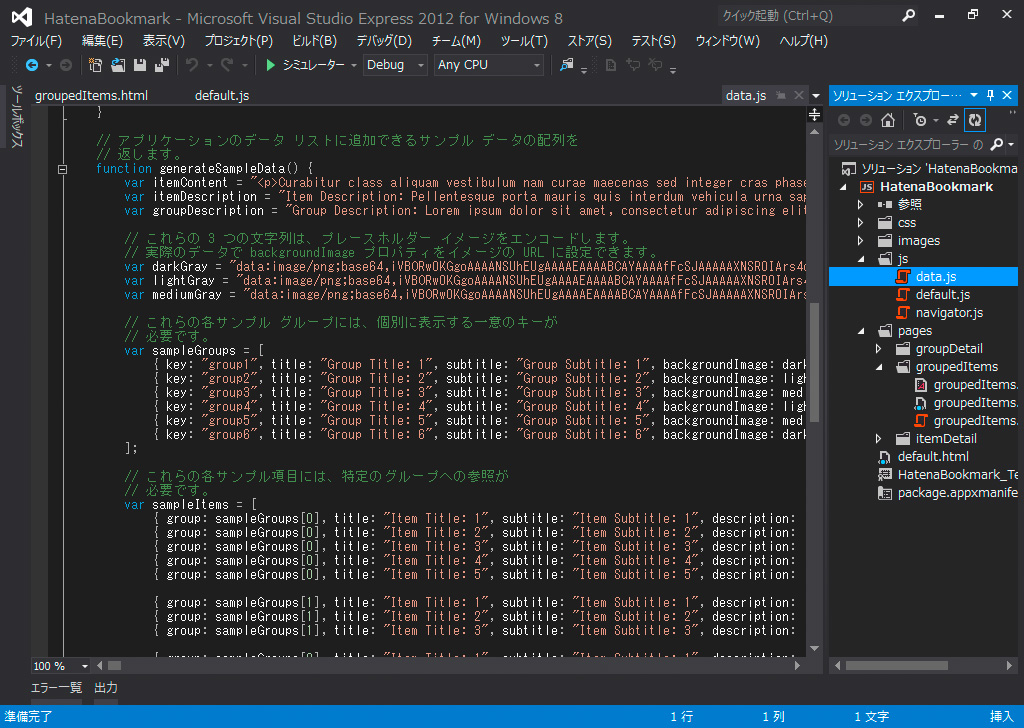1024x728 pixels.
Task: Click the Redo arrow icon
Action: tap(227, 65)
